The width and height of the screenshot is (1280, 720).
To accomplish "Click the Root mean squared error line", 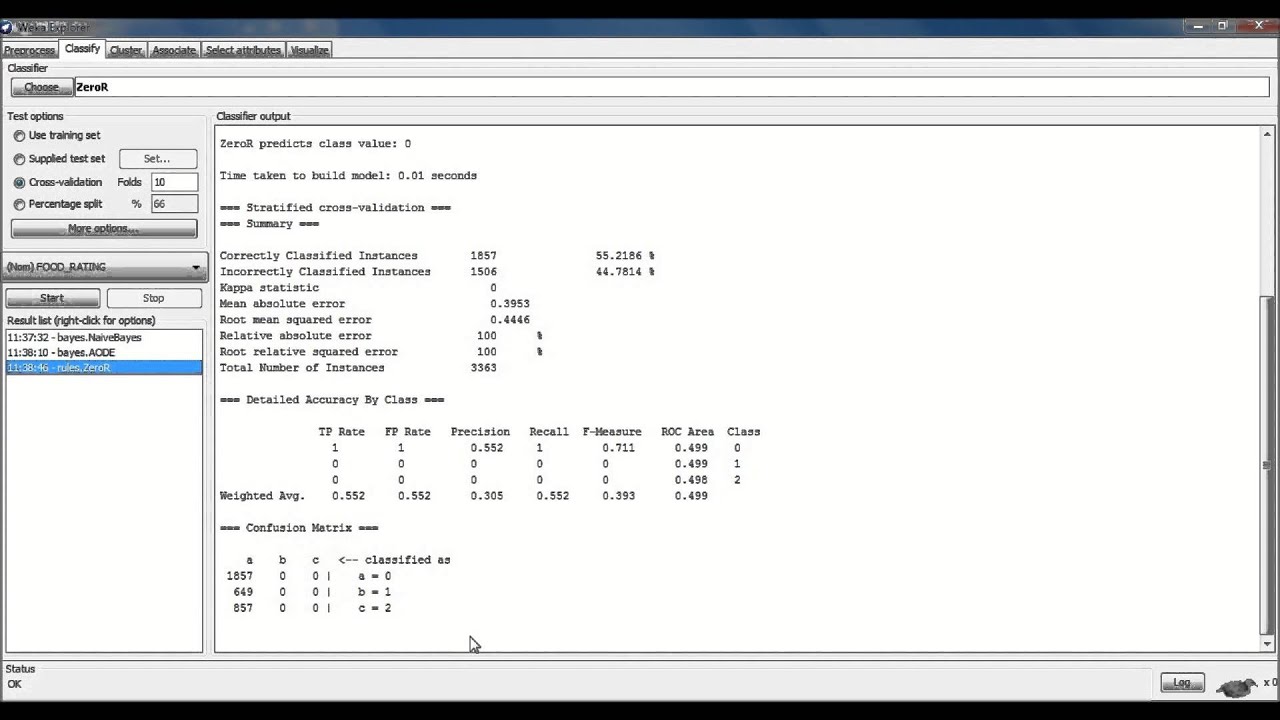I will pos(374,320).
